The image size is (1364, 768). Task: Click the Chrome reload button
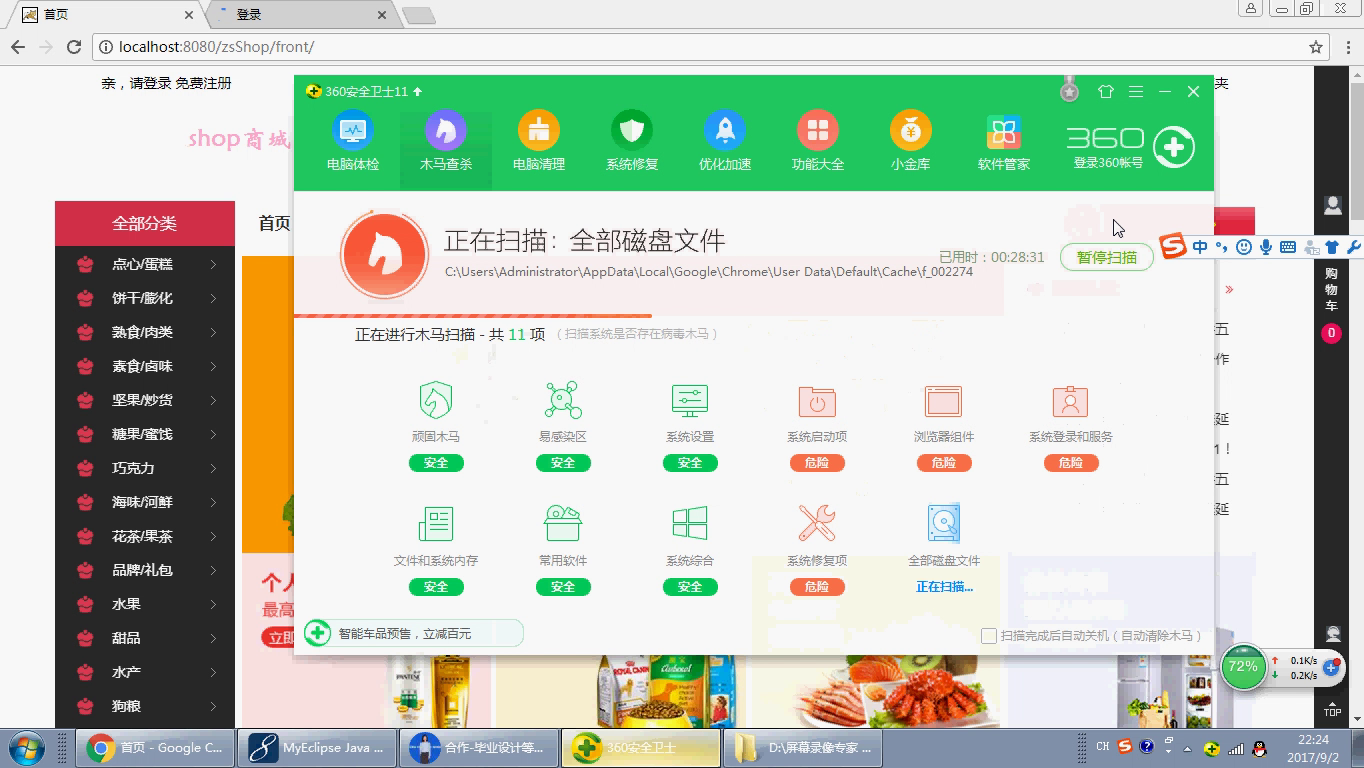[x=74, y=47]
